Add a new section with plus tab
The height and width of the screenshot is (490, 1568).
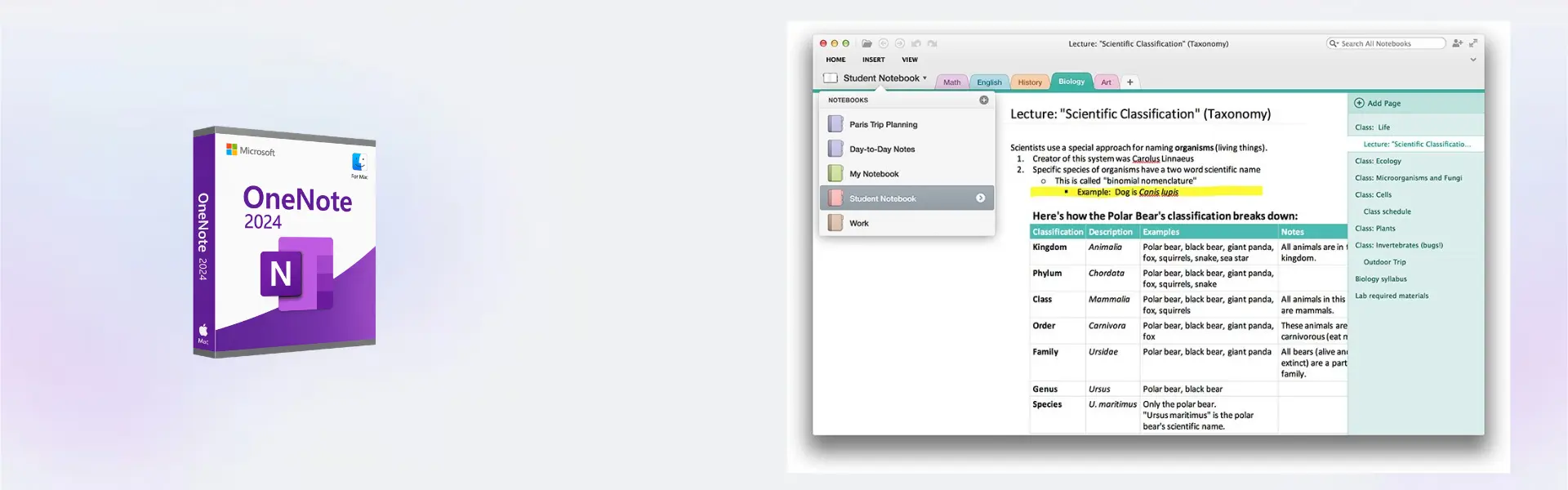click(x=1130, y=82)
